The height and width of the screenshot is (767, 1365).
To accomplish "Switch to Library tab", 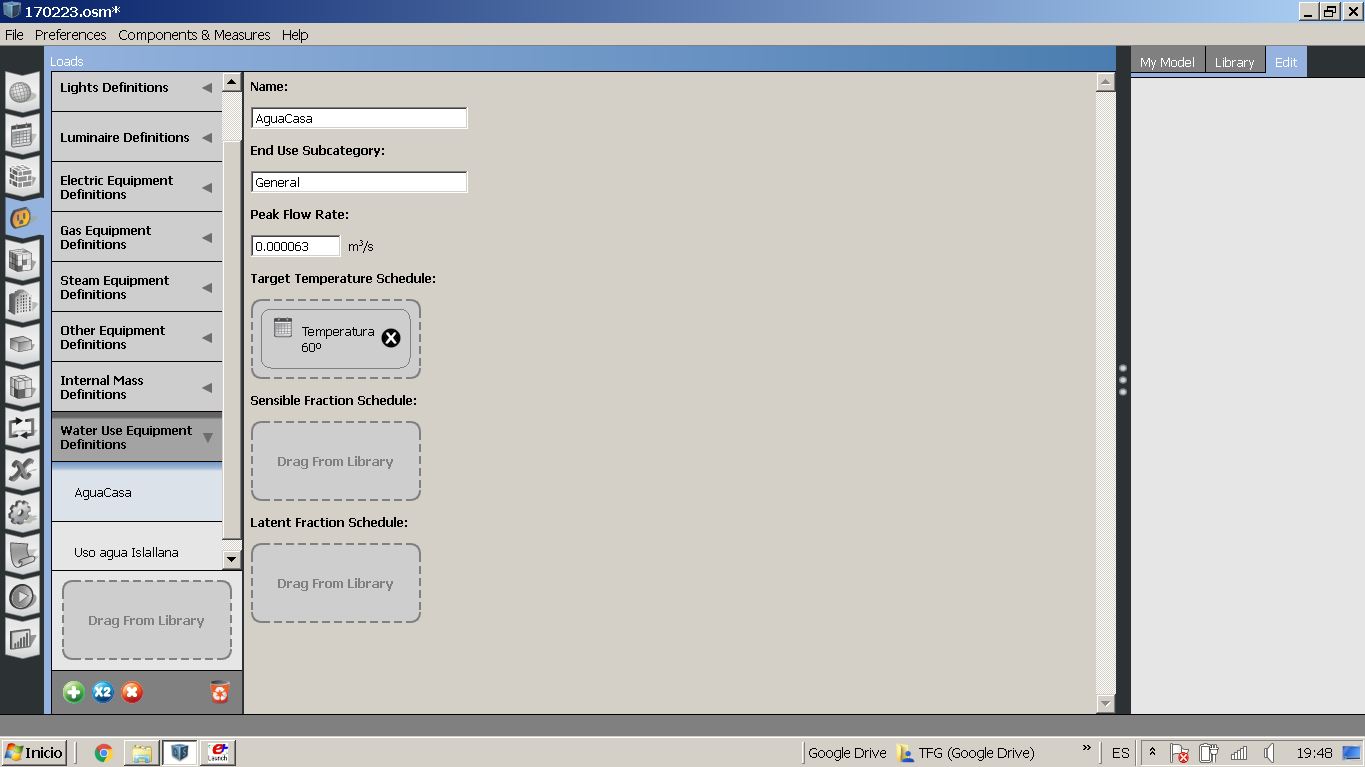I will (1234, 62).
